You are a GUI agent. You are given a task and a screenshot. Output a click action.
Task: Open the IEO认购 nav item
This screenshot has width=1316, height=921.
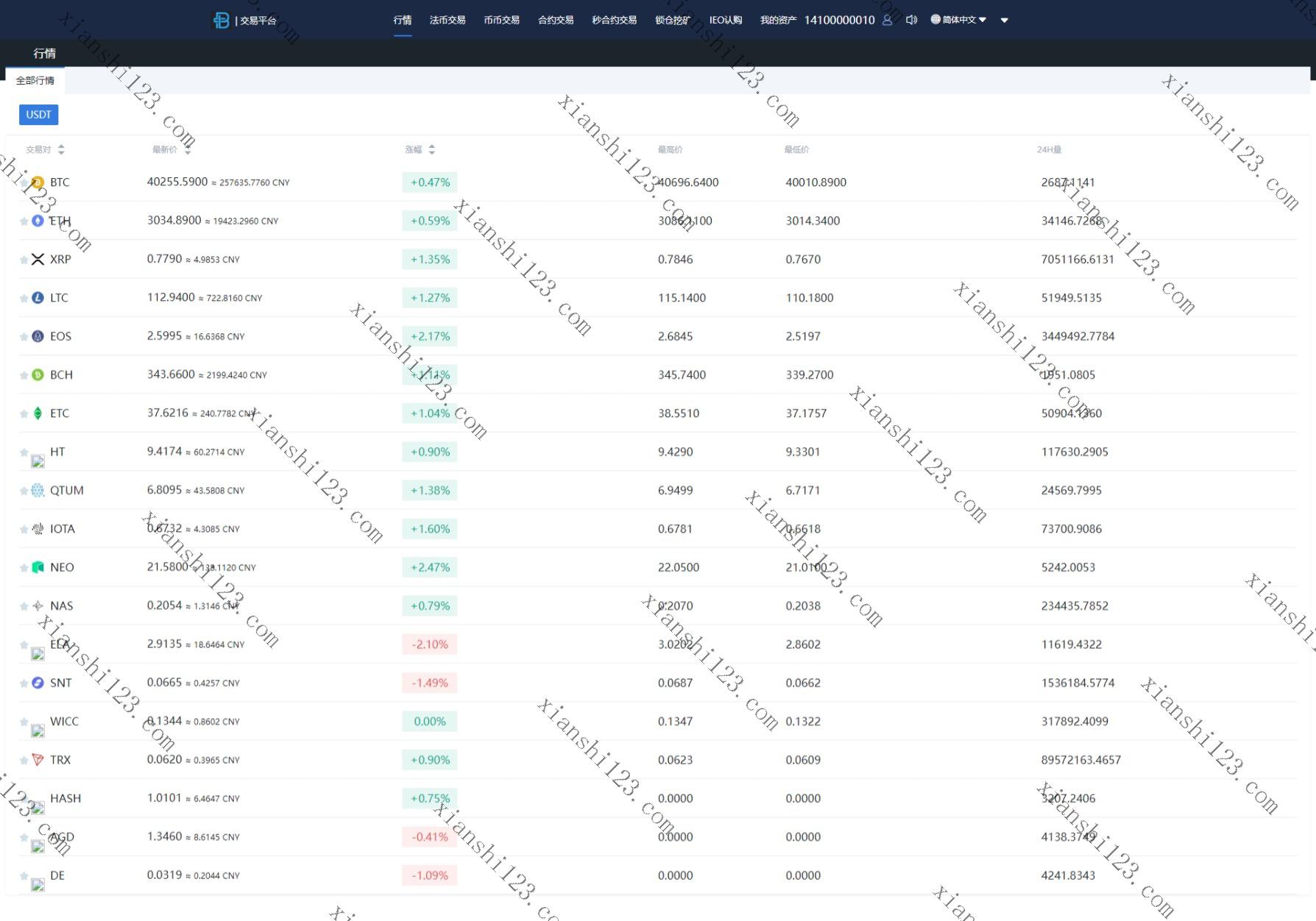tap(726, 20)
